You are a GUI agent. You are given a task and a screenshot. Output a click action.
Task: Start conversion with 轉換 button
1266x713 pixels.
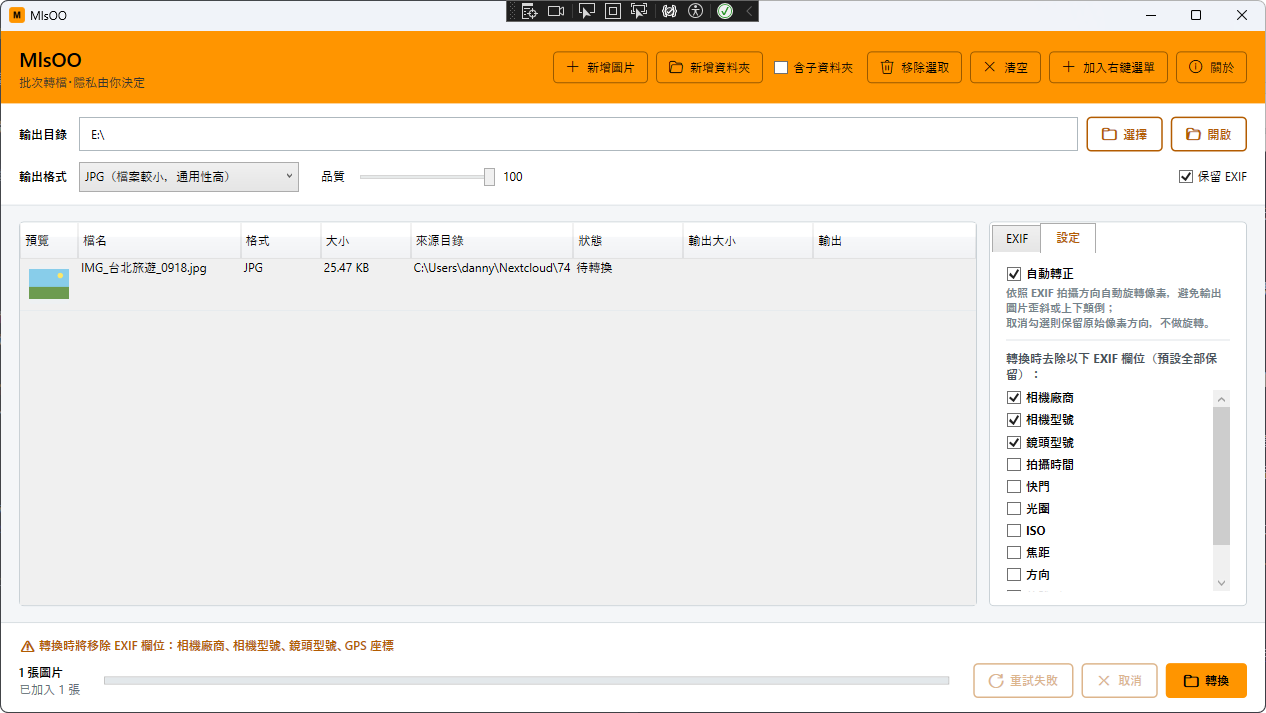(1206, 680)
